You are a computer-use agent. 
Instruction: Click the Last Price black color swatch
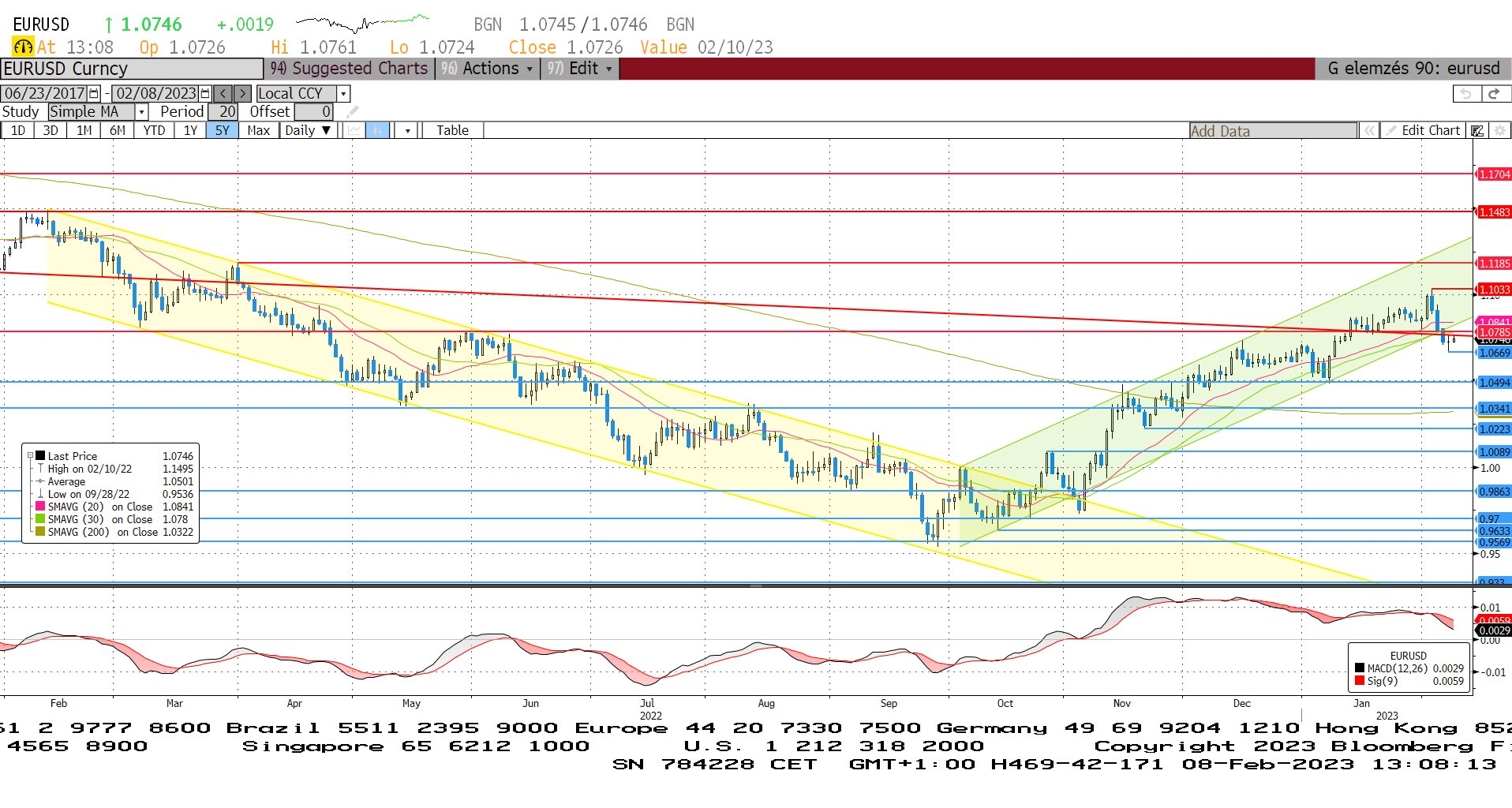pyautogui.click(x=39, y=455)
